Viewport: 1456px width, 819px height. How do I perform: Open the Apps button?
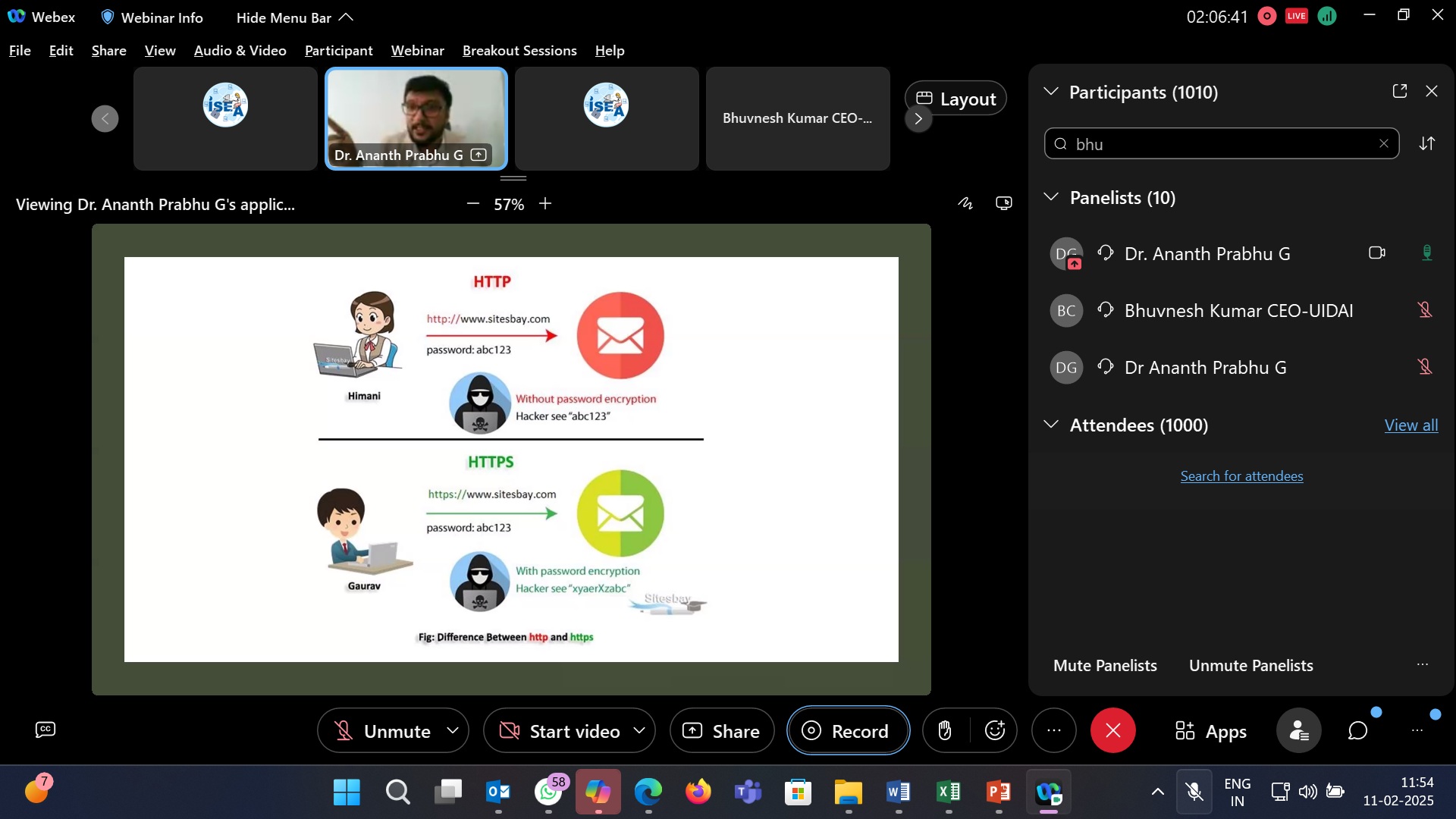[1211, 731]
